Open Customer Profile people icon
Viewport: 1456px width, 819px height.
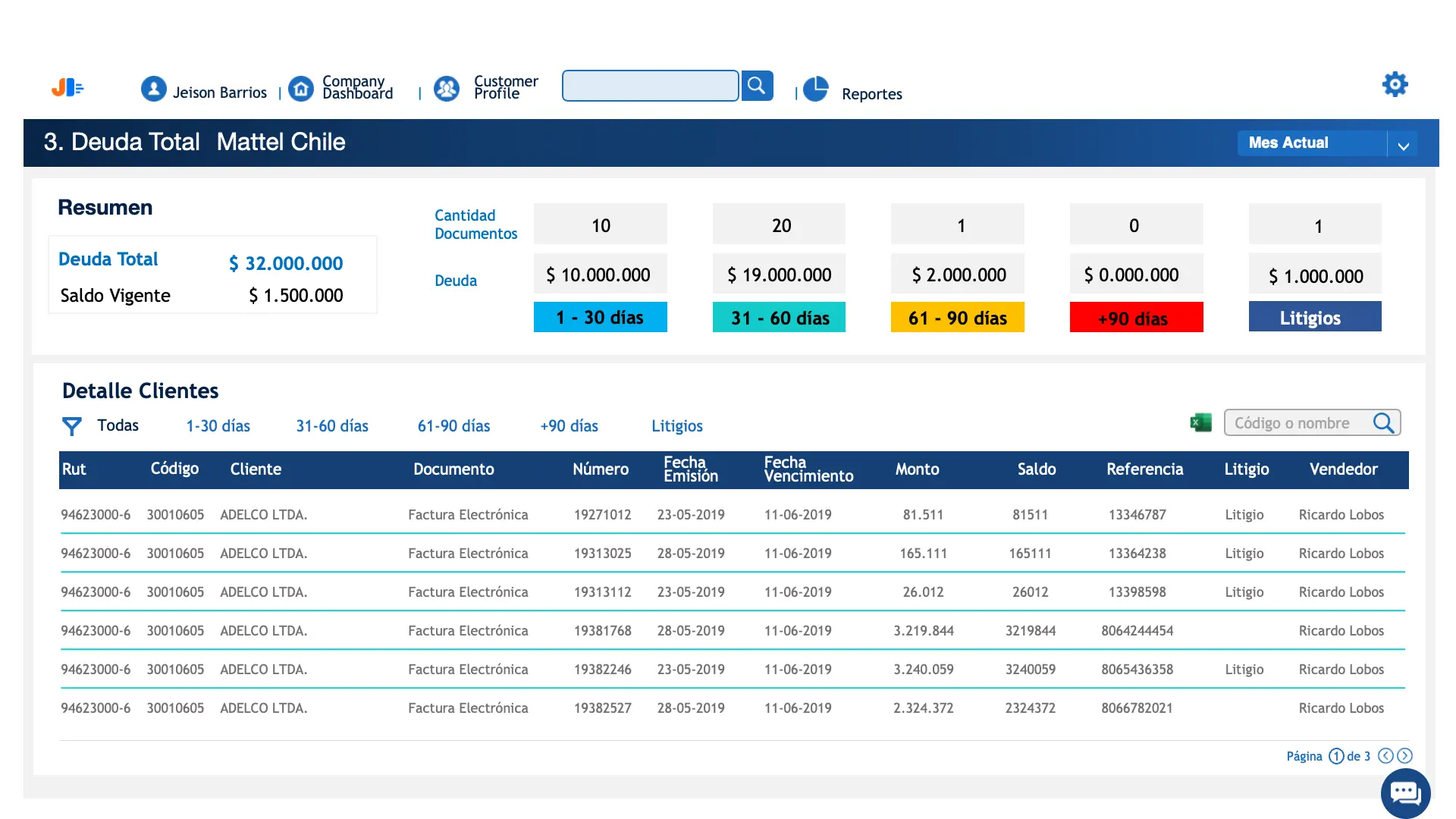447,89
